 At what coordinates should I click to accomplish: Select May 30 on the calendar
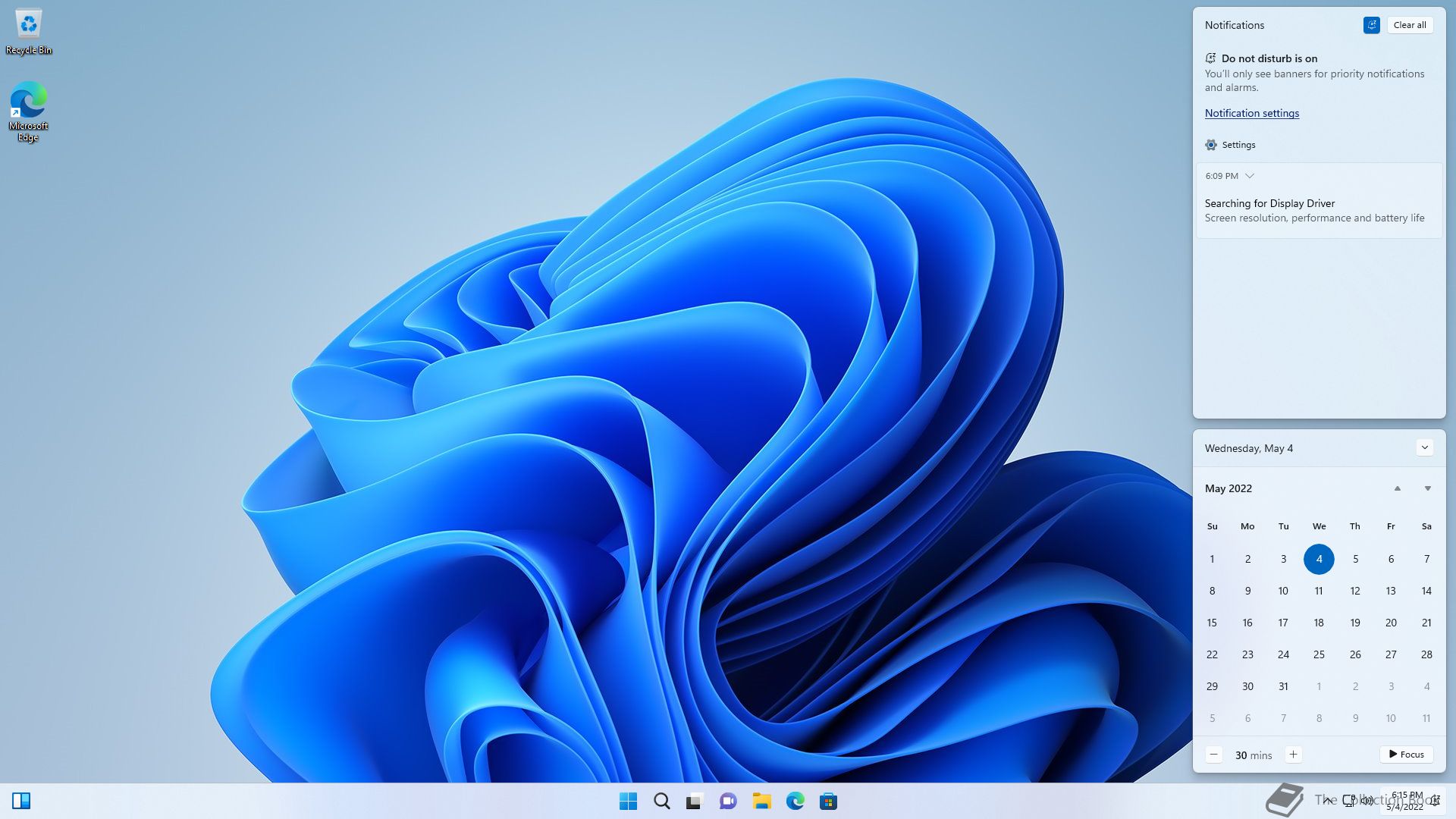[x=1247, y=686]
